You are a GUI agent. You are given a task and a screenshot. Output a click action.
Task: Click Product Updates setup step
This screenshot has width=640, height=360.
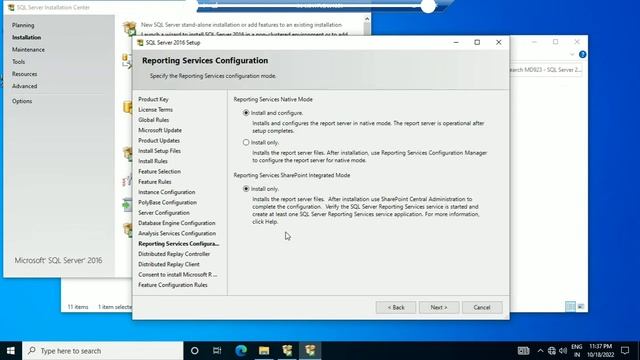tap(159, 140)
